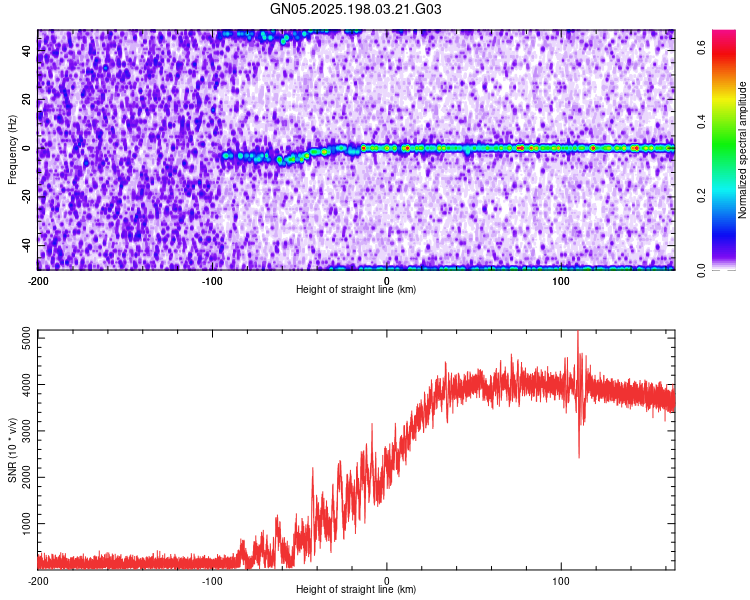The height and width of the screenshot is (600, 750).
Task: Click the 0.2 tick on the color bar
Action: tap(701, 195)
